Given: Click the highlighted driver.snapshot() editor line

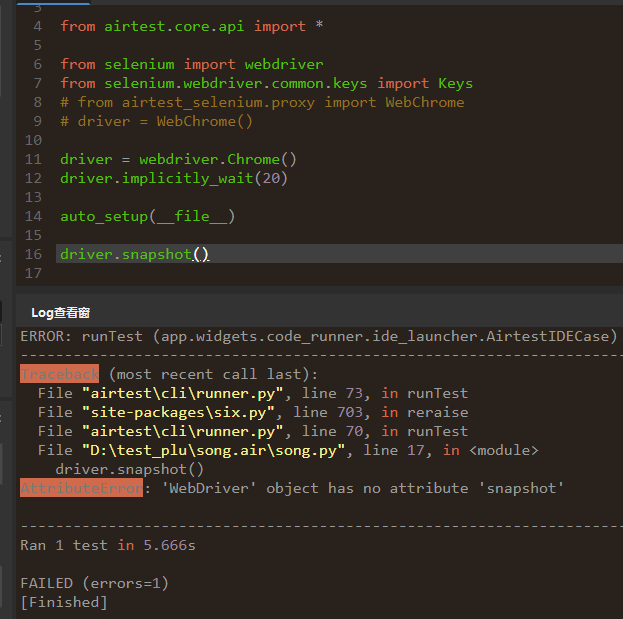Looking at the screenshot, I should point(339,253).
